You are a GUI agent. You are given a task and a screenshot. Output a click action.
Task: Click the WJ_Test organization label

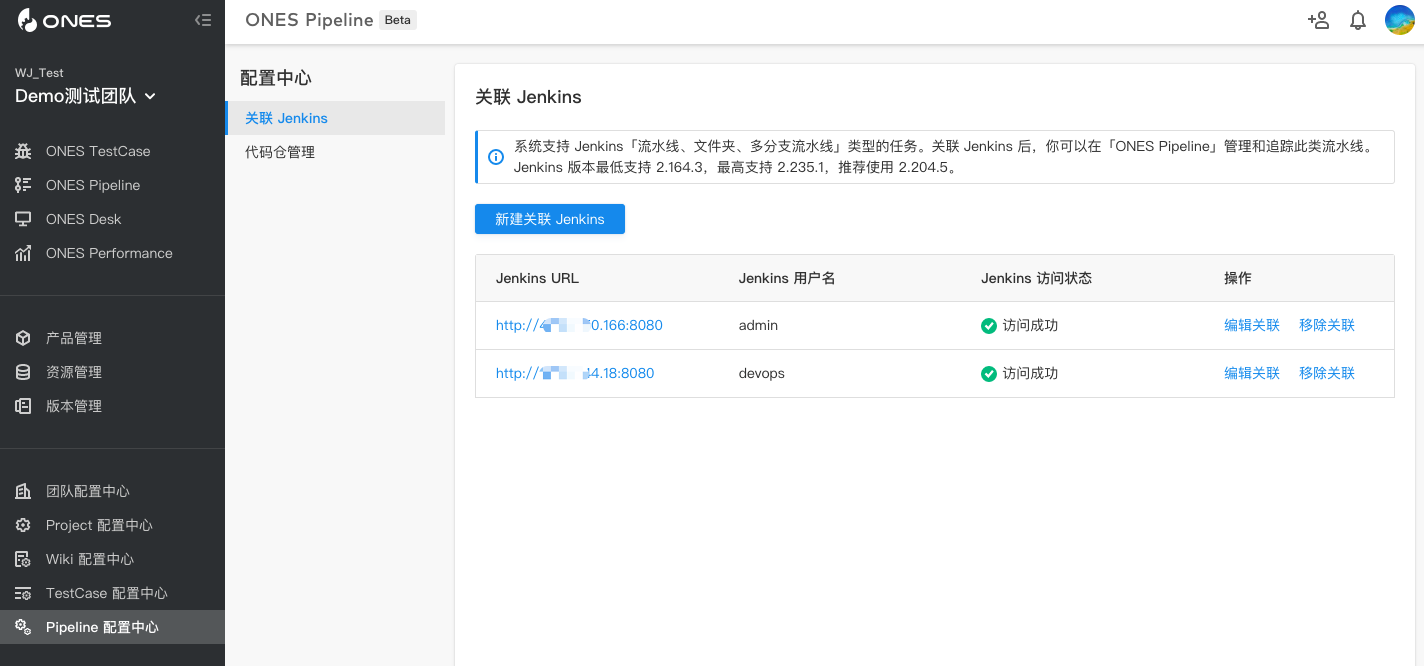pyautogui.click(x=39, y=73)
